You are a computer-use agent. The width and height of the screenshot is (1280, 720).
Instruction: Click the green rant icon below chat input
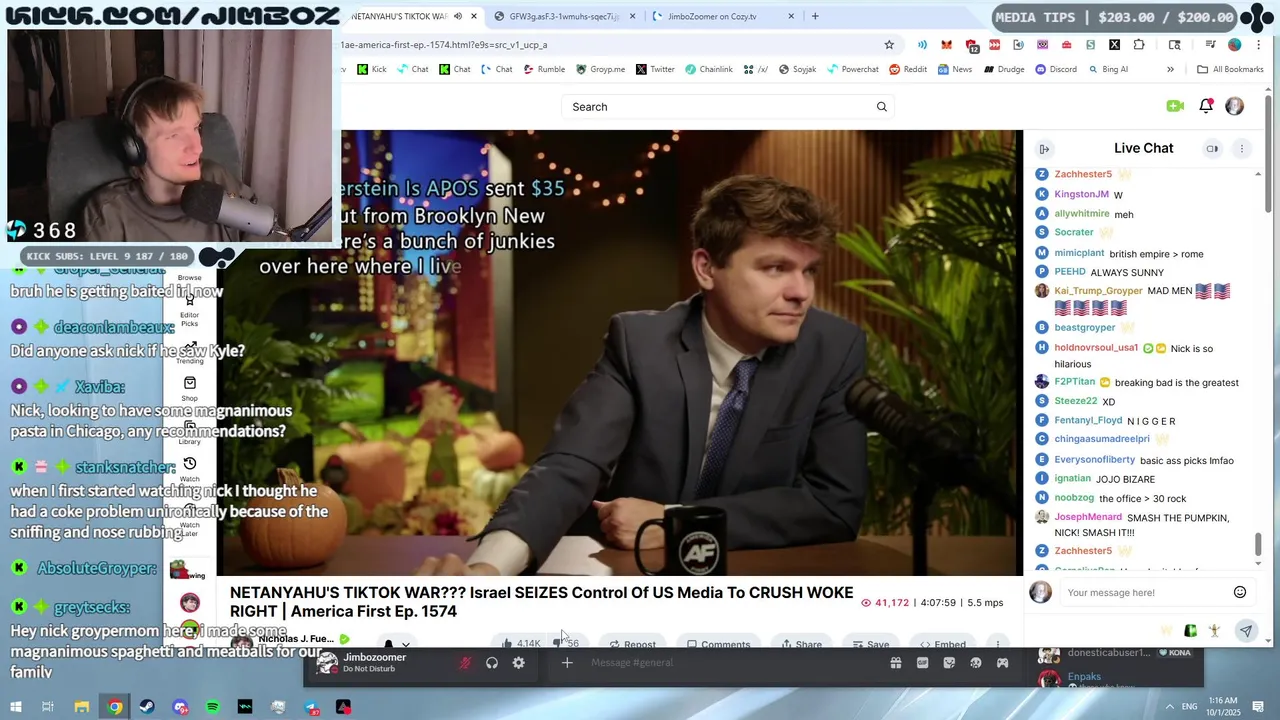click(x=1190, y=631)
